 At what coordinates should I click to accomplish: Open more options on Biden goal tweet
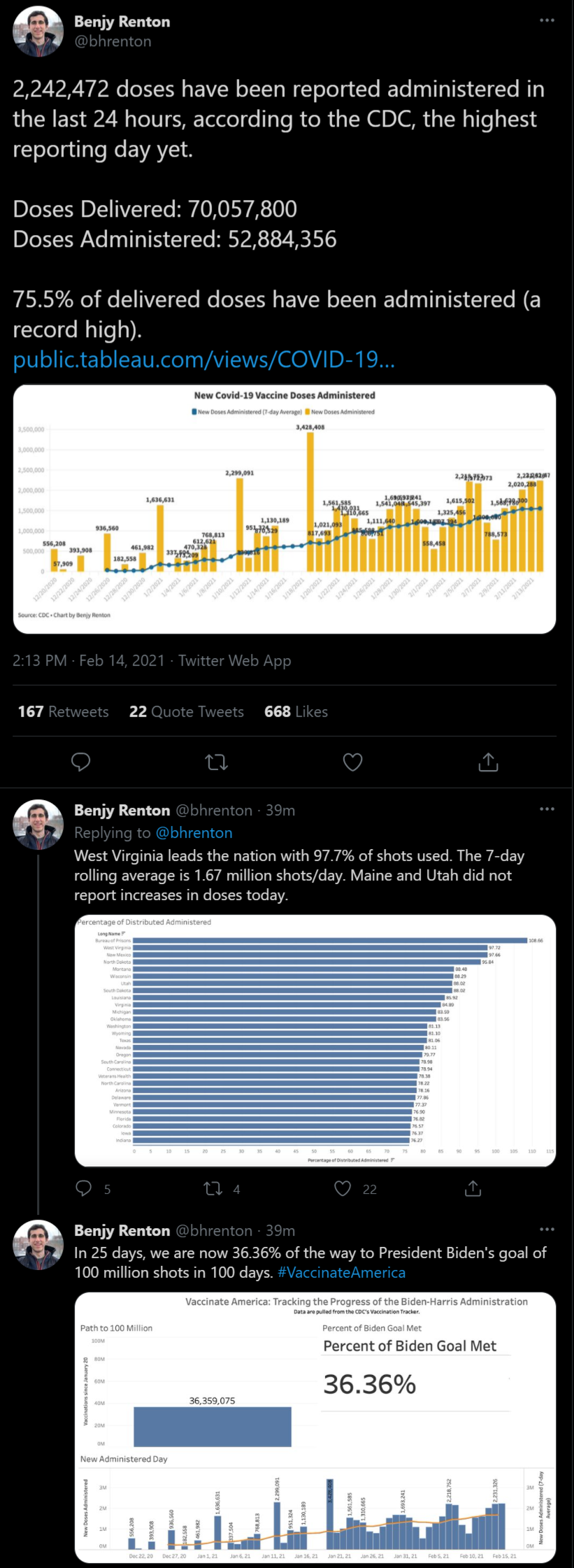[547, 1230]
